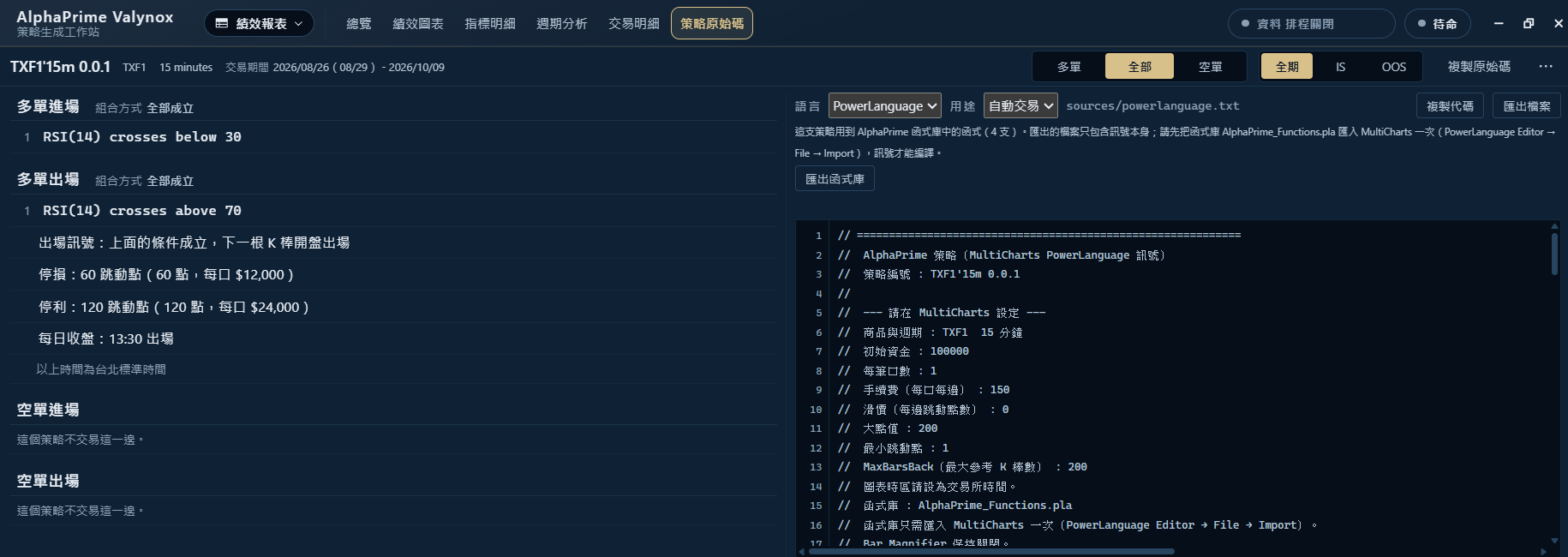Viewport: 1568px width, 557px height.
Task: Click the 複製代碼 button
Action: point(1450,105)
